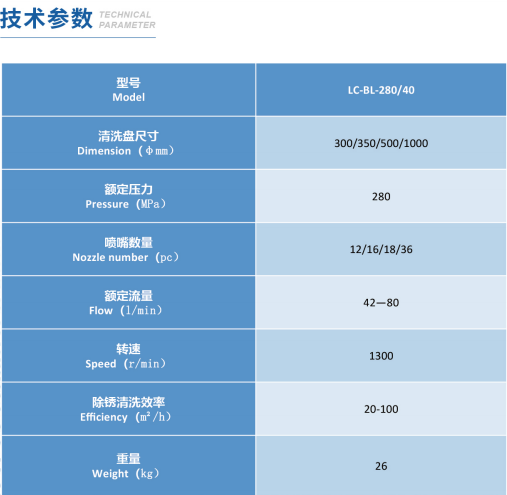This screenshot has width=507, height=495.
Task: Click the 额定压力 Pressure label cell
Action: pos(128,196)
